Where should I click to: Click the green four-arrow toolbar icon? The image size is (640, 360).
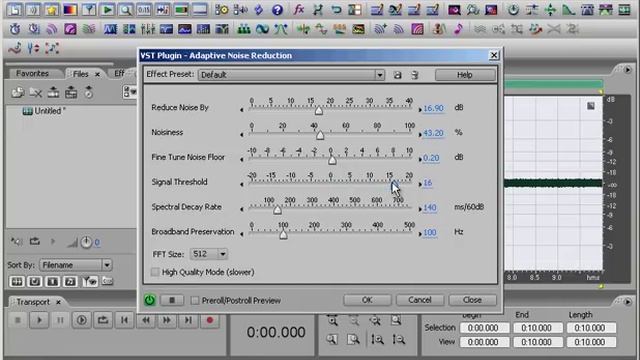[550, 10]
